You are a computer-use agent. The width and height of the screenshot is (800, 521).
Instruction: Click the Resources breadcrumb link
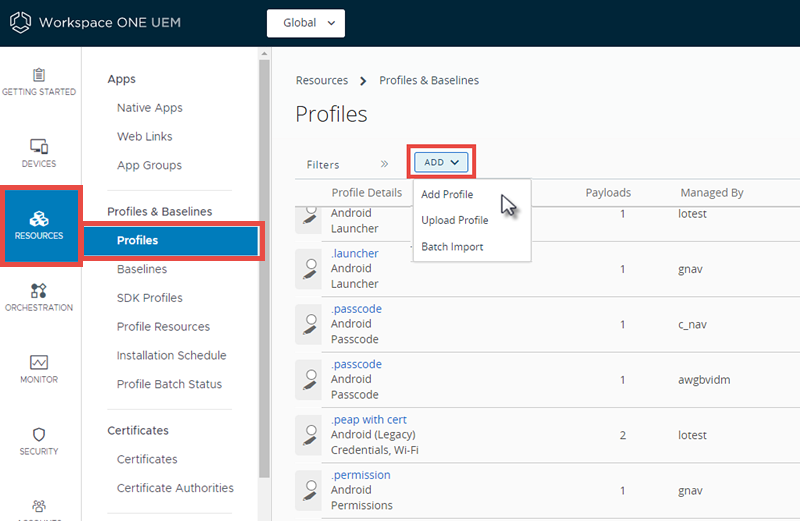[x=322, y=81]
